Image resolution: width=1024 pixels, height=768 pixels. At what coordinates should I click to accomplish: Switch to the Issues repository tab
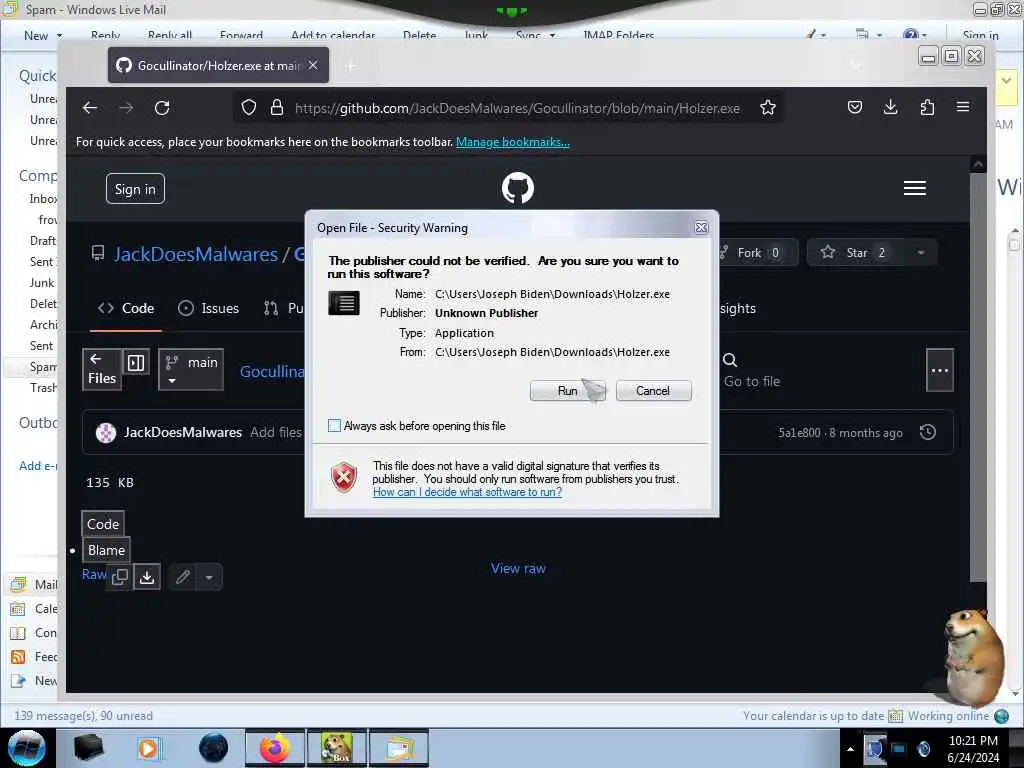pyautogui.click(x=209, y=308)
